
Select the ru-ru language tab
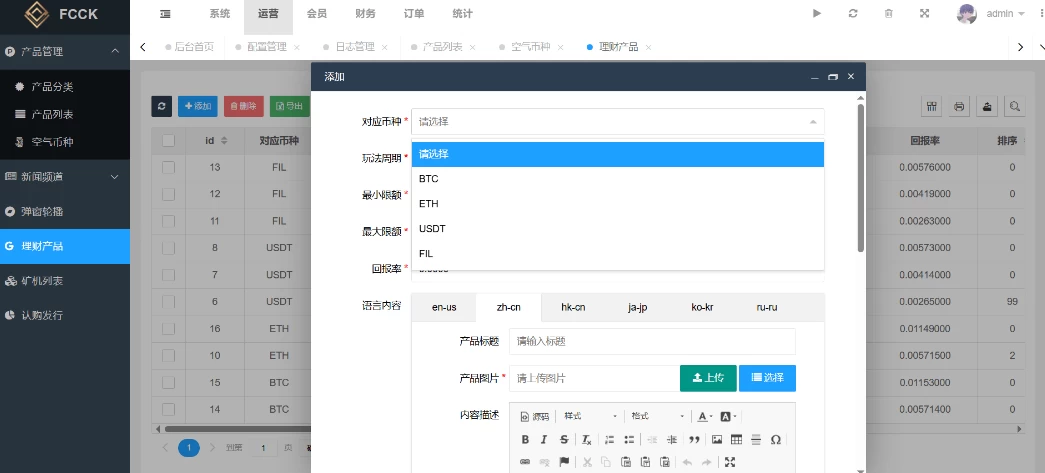click(767, 307)
